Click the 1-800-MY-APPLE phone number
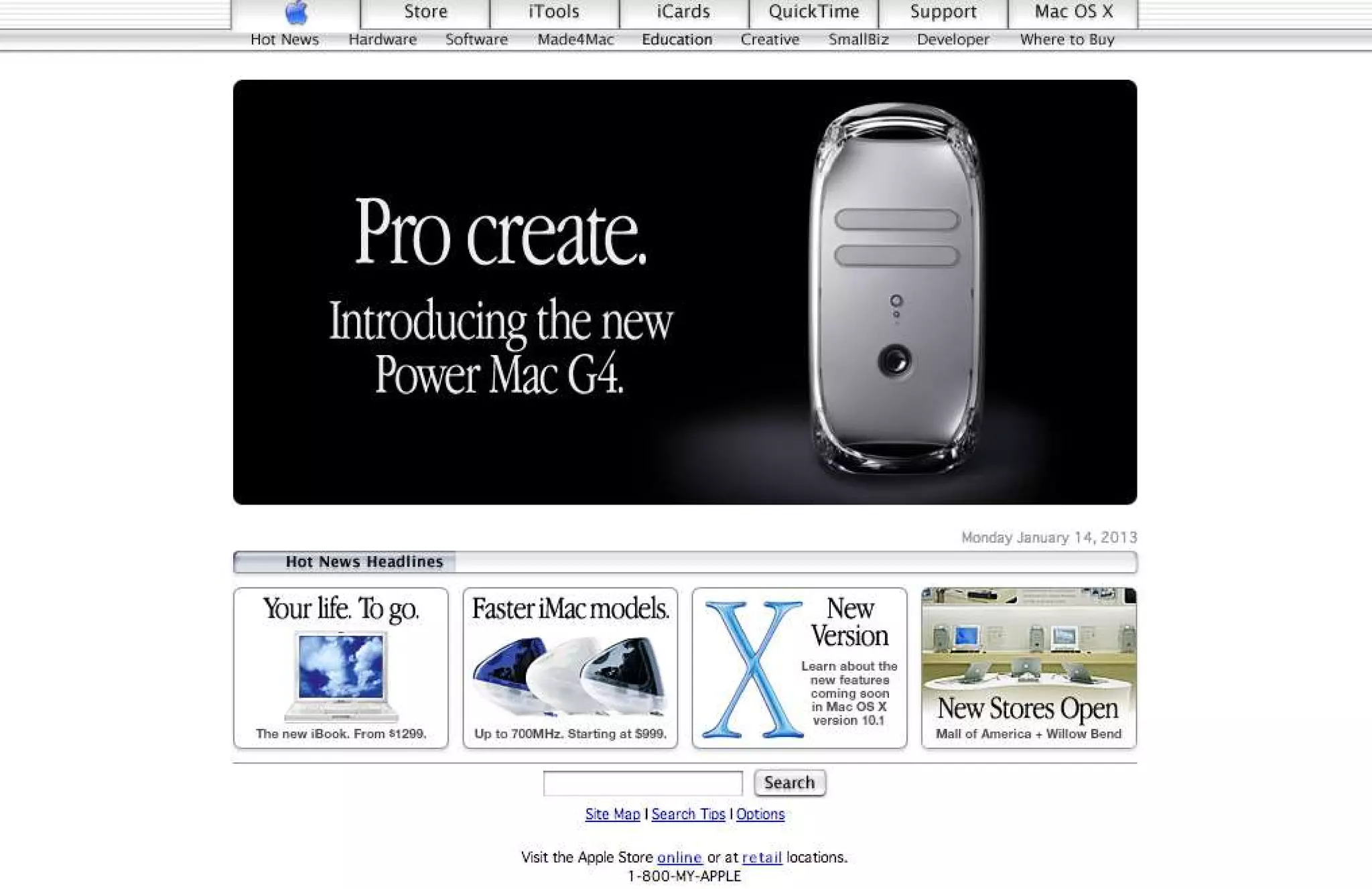The width and height of the screenshot is (1372, 889). tap(684, 876)
